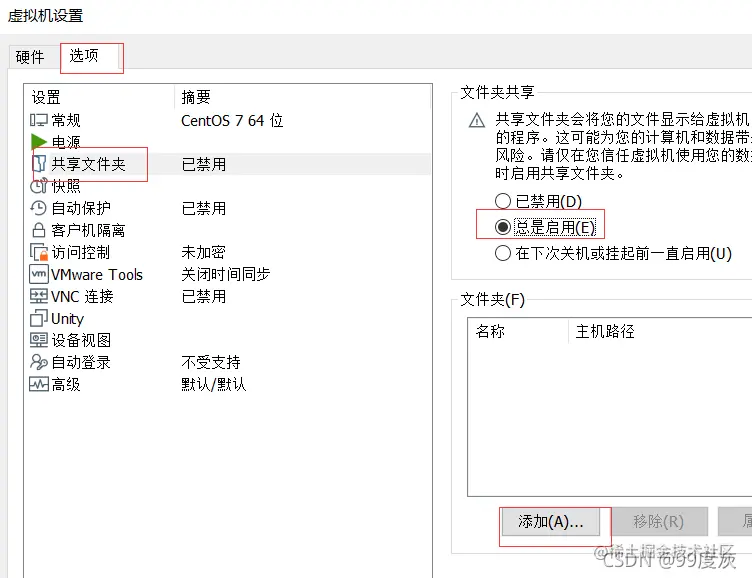Select the 客户机隔离 settings row label
The image size is (752, 578).
88,230
